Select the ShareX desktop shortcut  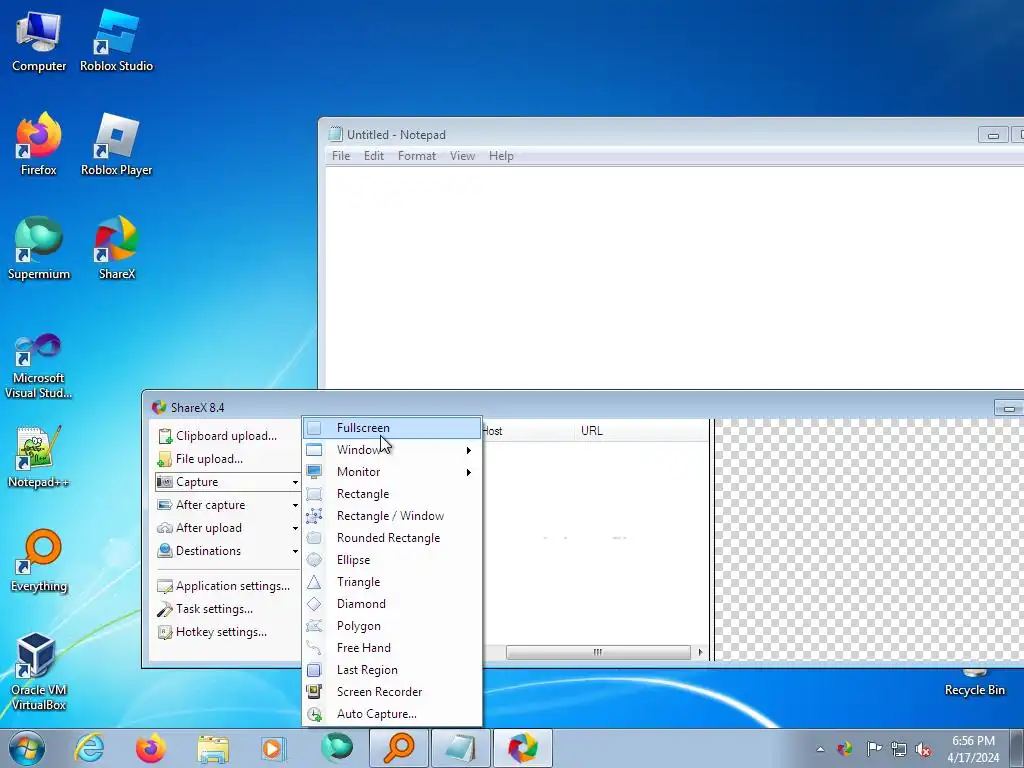116,249
